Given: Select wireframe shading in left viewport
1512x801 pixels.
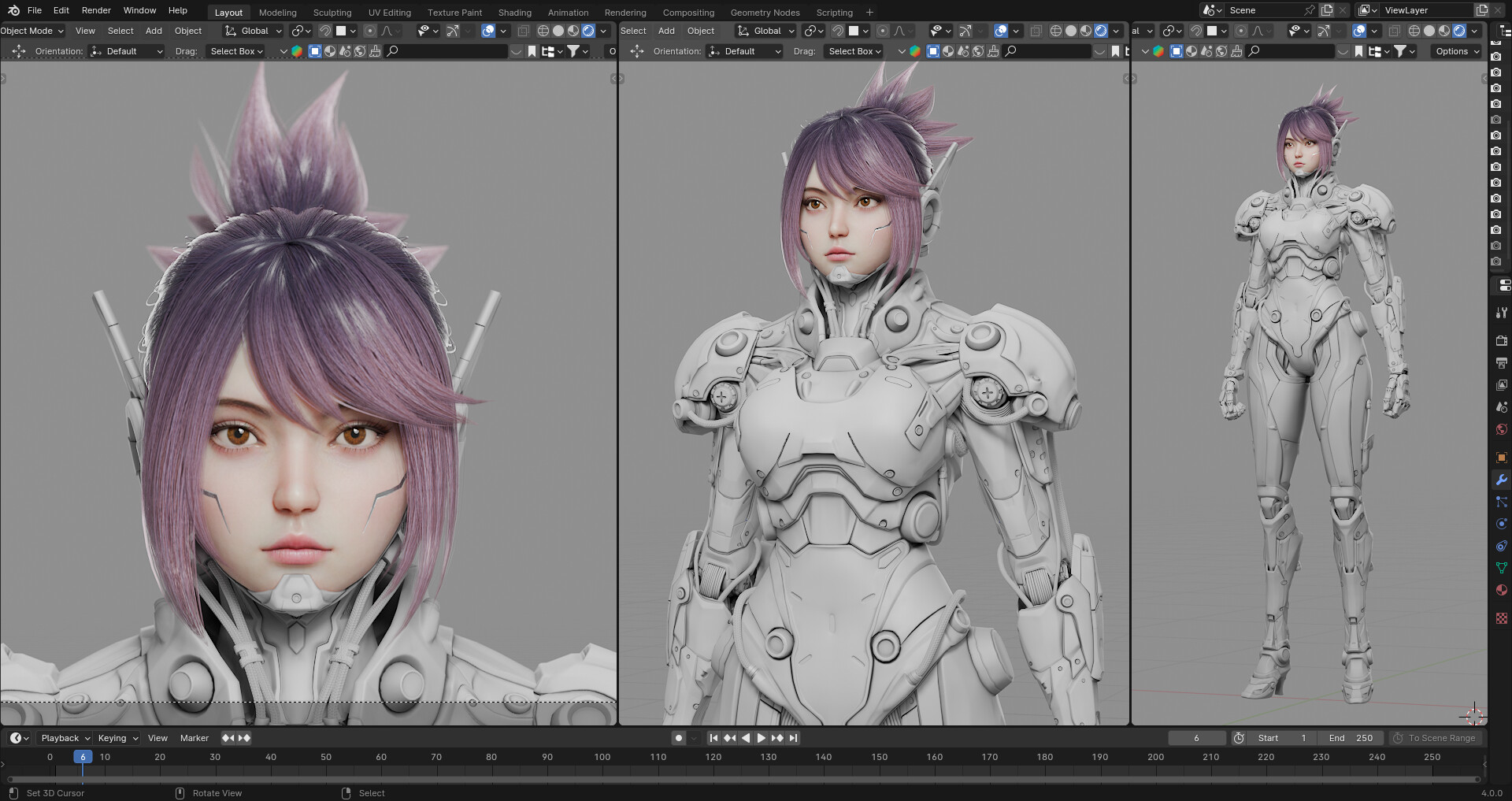Looking at the screenshot, I should click(x=543, y=31).
